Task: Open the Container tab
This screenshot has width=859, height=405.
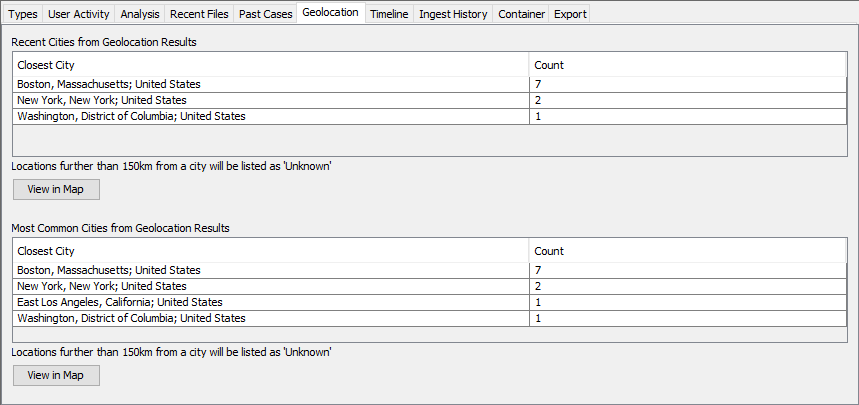Action: click(x=522, y=14)
